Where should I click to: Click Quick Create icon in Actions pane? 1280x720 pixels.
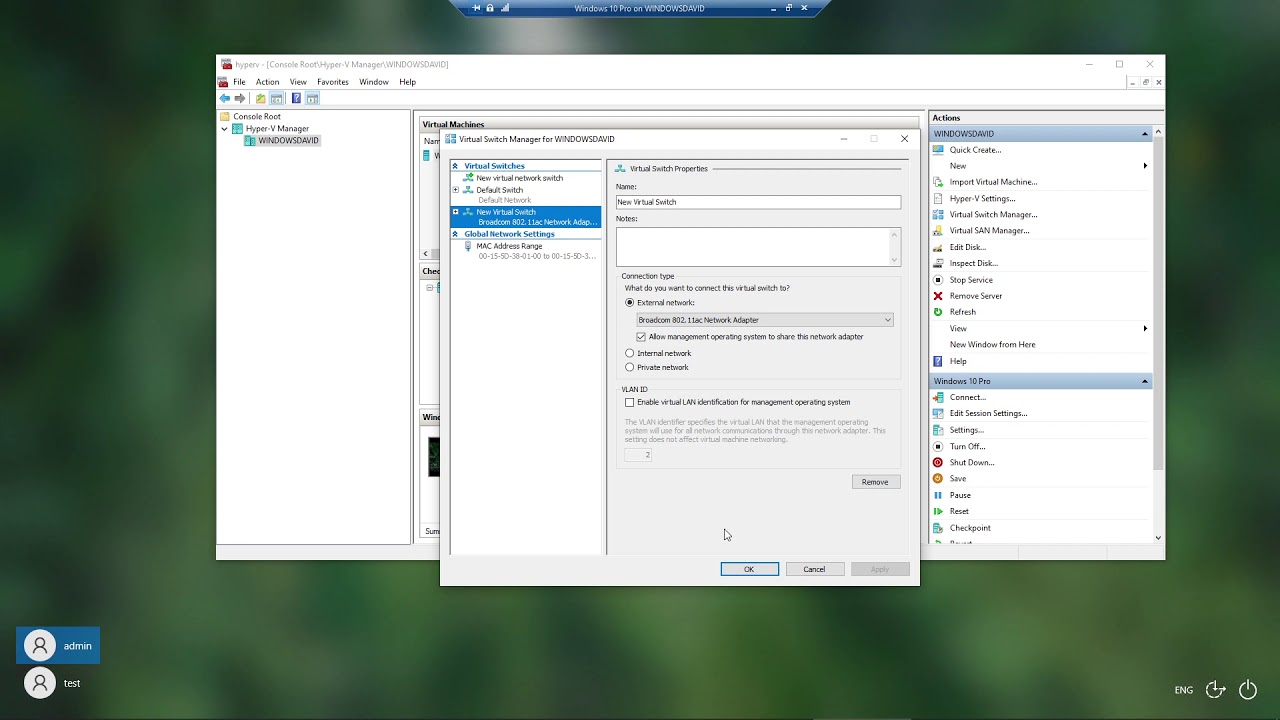tap(938, 150)
